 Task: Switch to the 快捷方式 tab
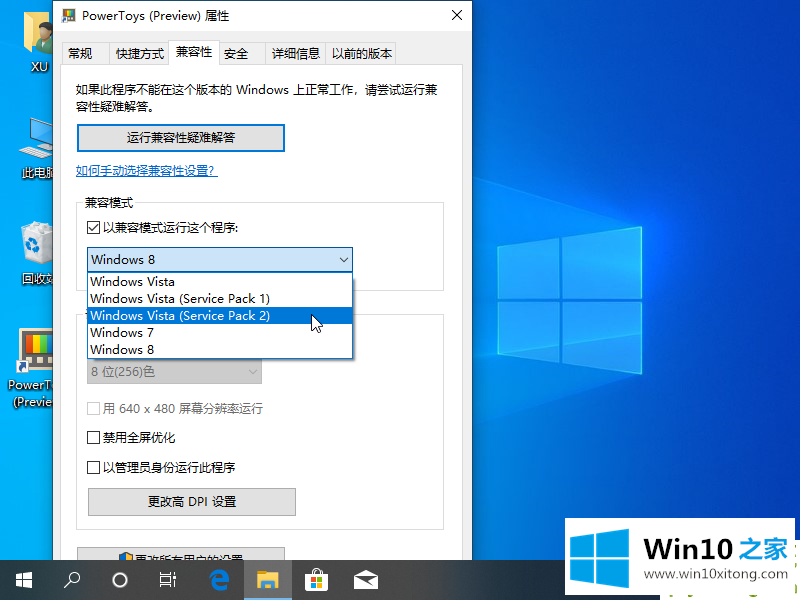tap(139, 54)
